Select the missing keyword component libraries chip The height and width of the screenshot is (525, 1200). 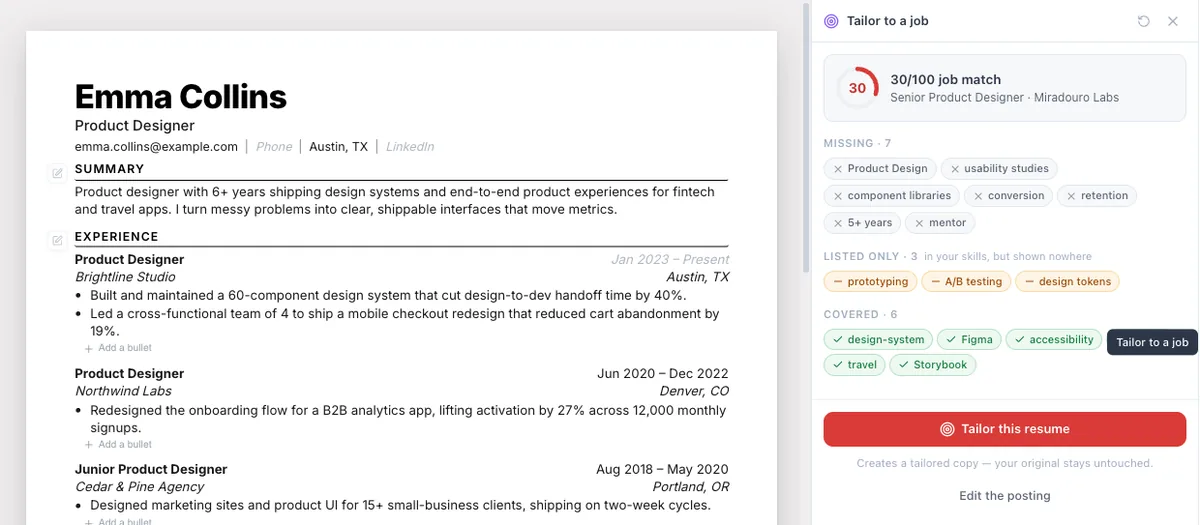click(892, 196)
